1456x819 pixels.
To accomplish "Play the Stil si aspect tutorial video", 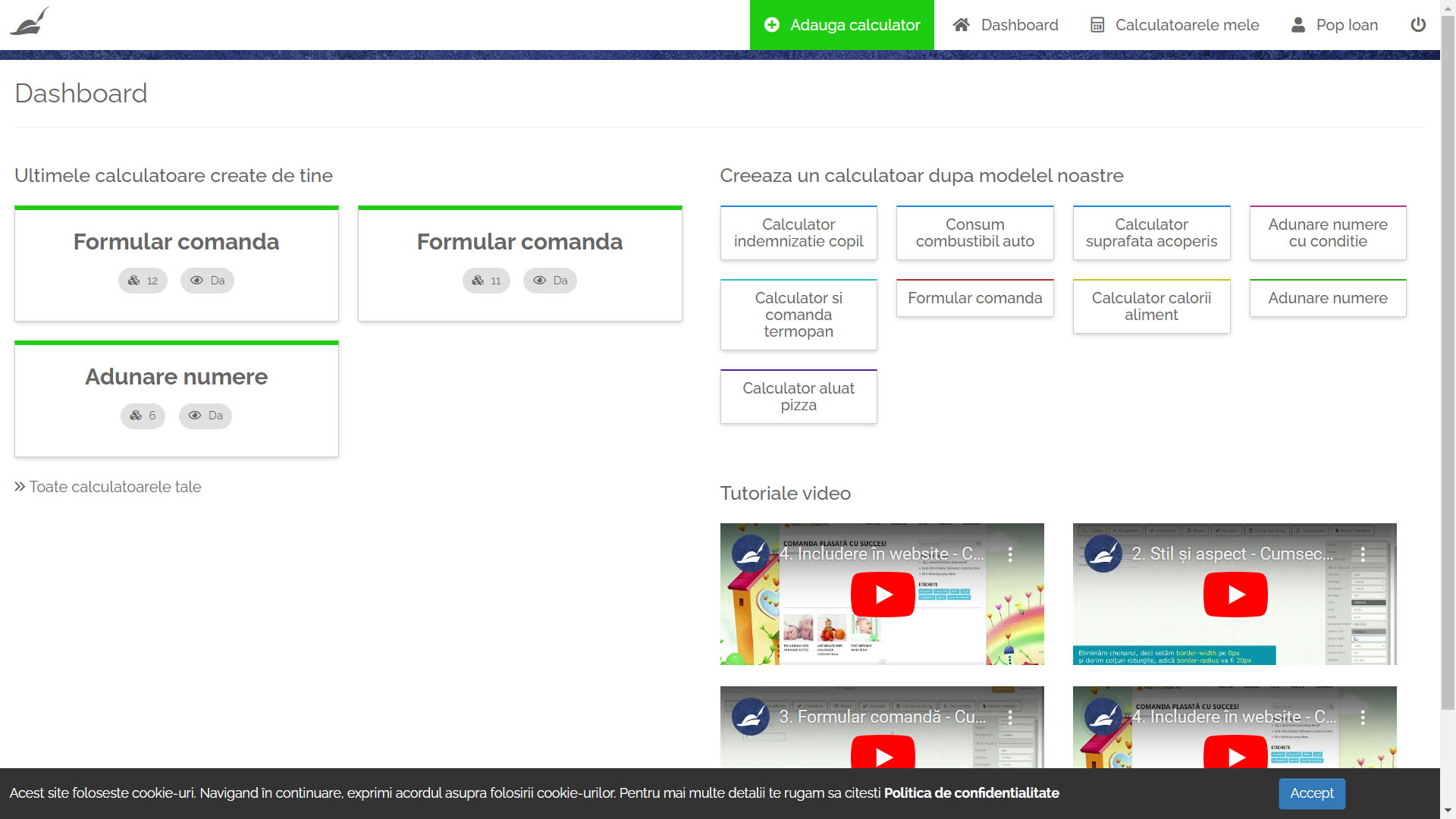I will 1235,595.
